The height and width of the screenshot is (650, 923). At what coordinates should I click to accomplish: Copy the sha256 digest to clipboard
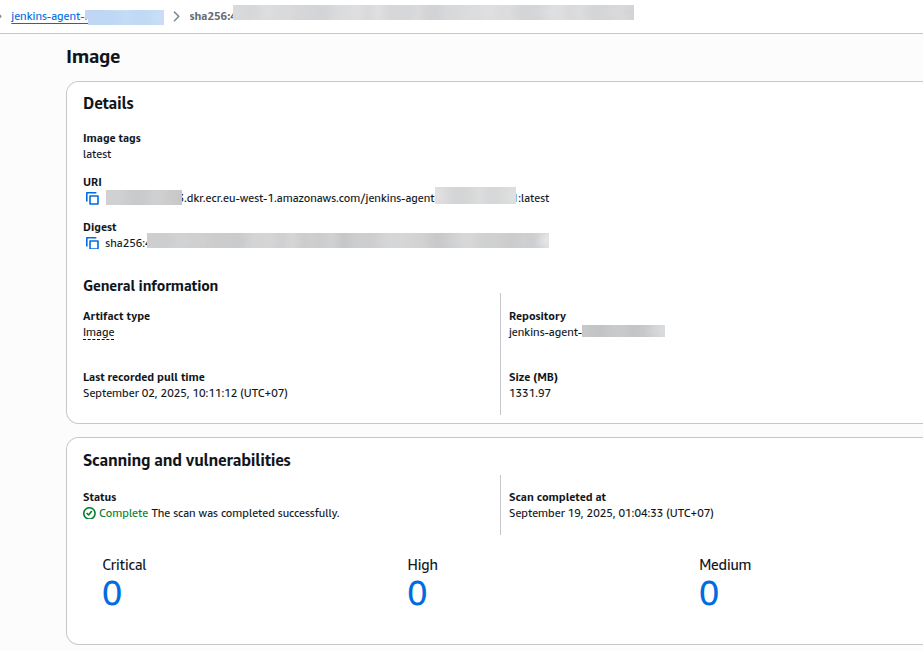pos(92,243)
